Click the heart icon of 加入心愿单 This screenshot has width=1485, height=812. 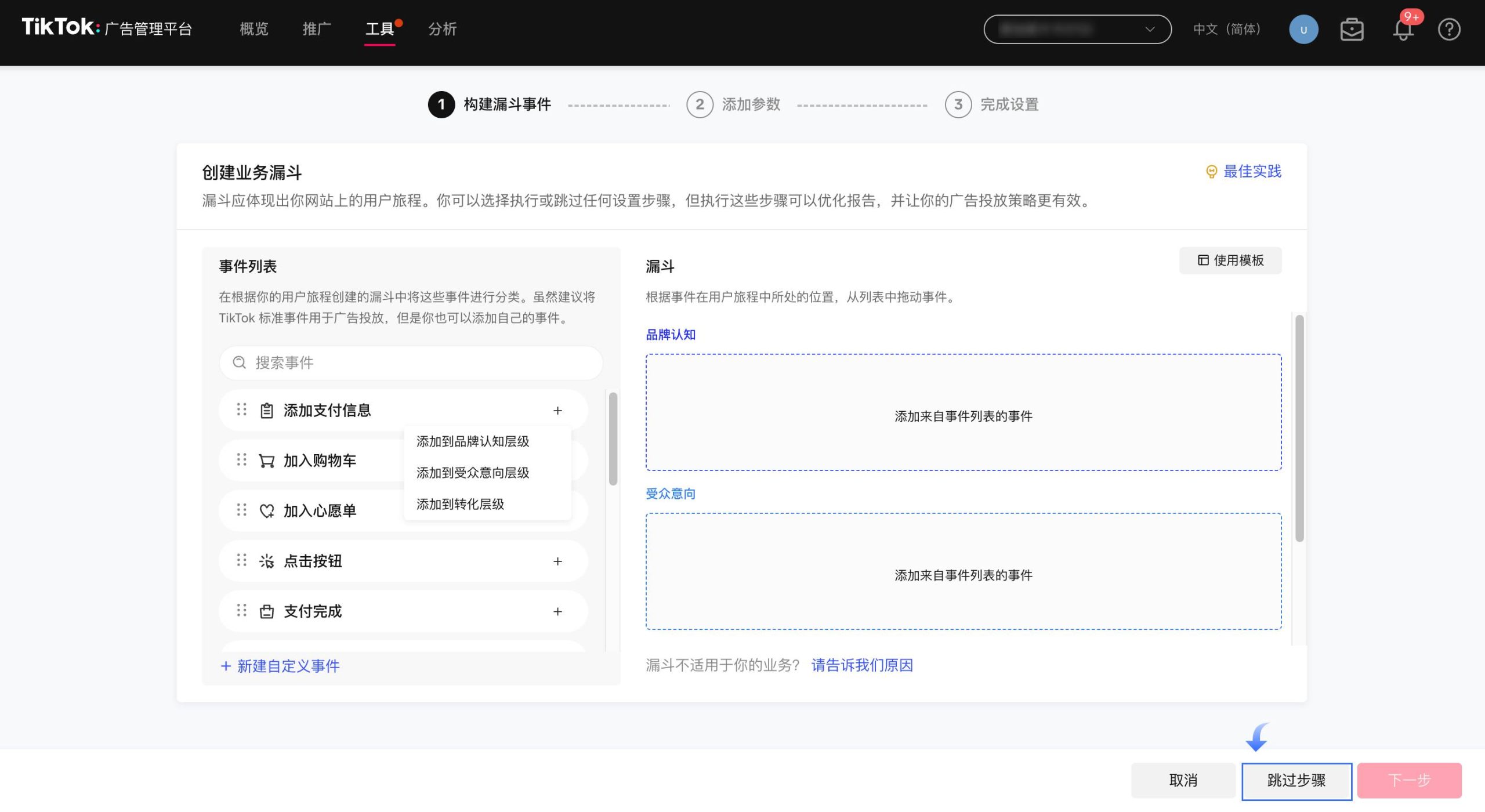[x=266, y=511]
